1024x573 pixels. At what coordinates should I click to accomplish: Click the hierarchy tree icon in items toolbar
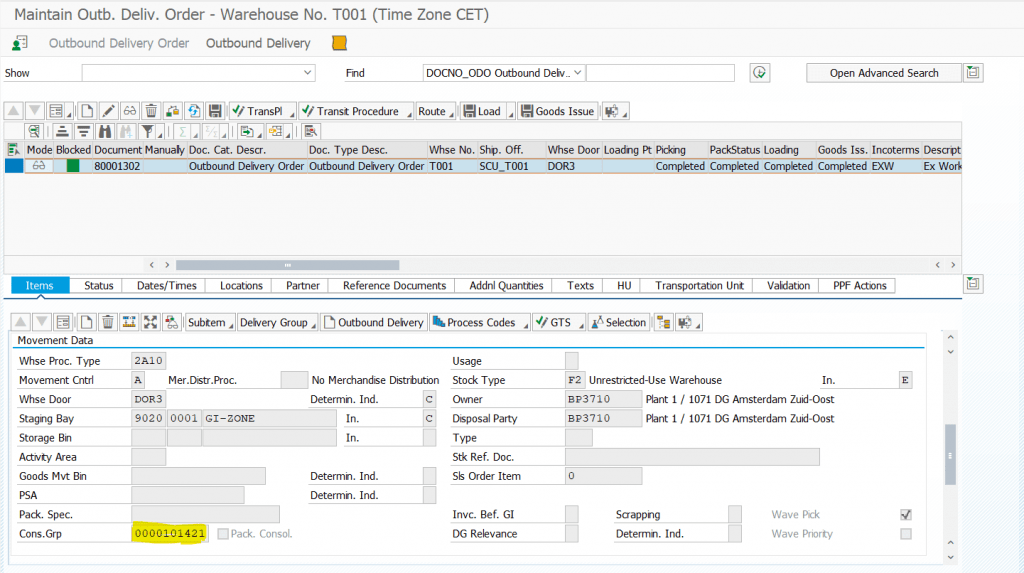click(x=664, y=322)
